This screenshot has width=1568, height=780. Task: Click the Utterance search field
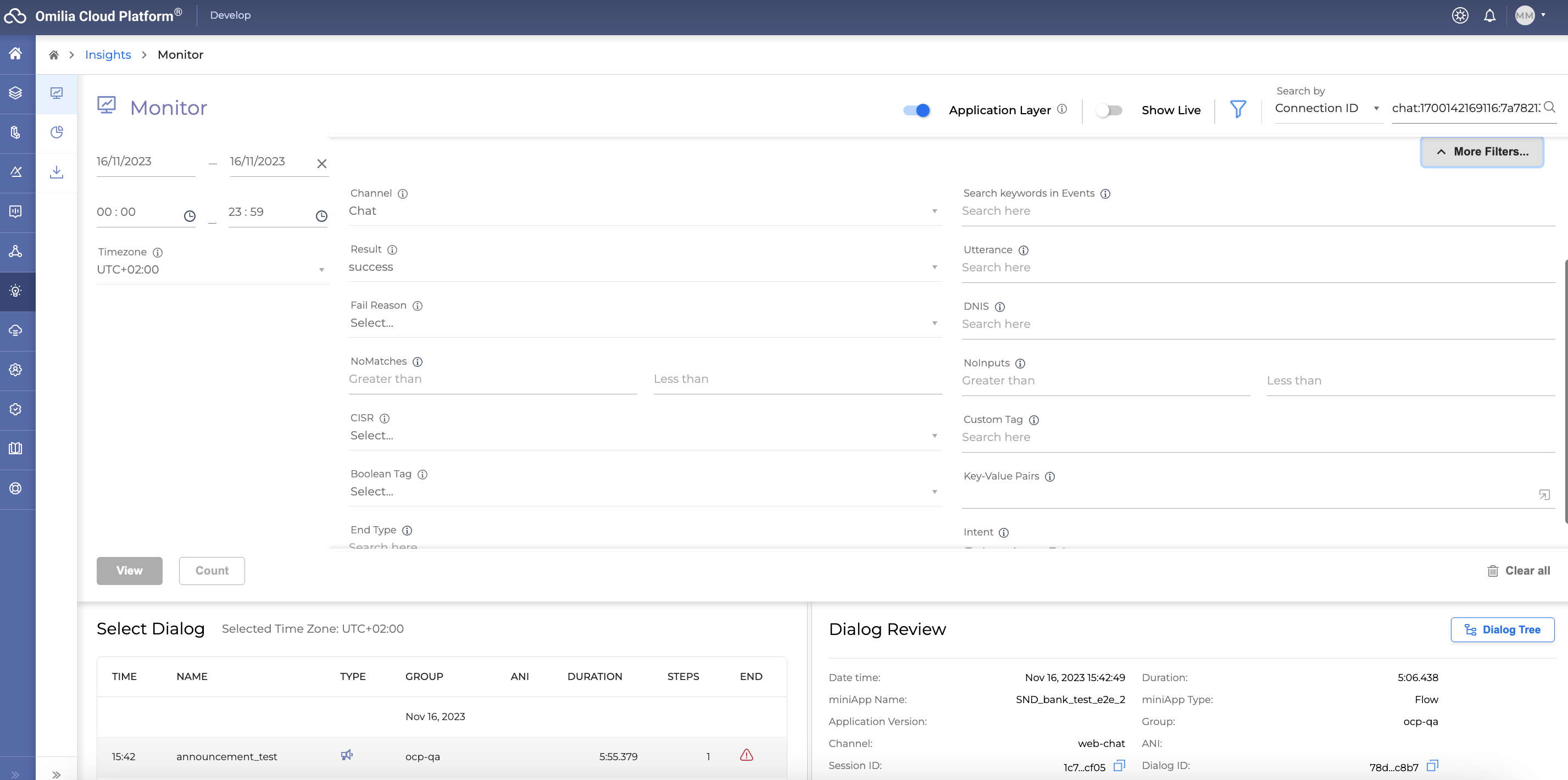1257,268
